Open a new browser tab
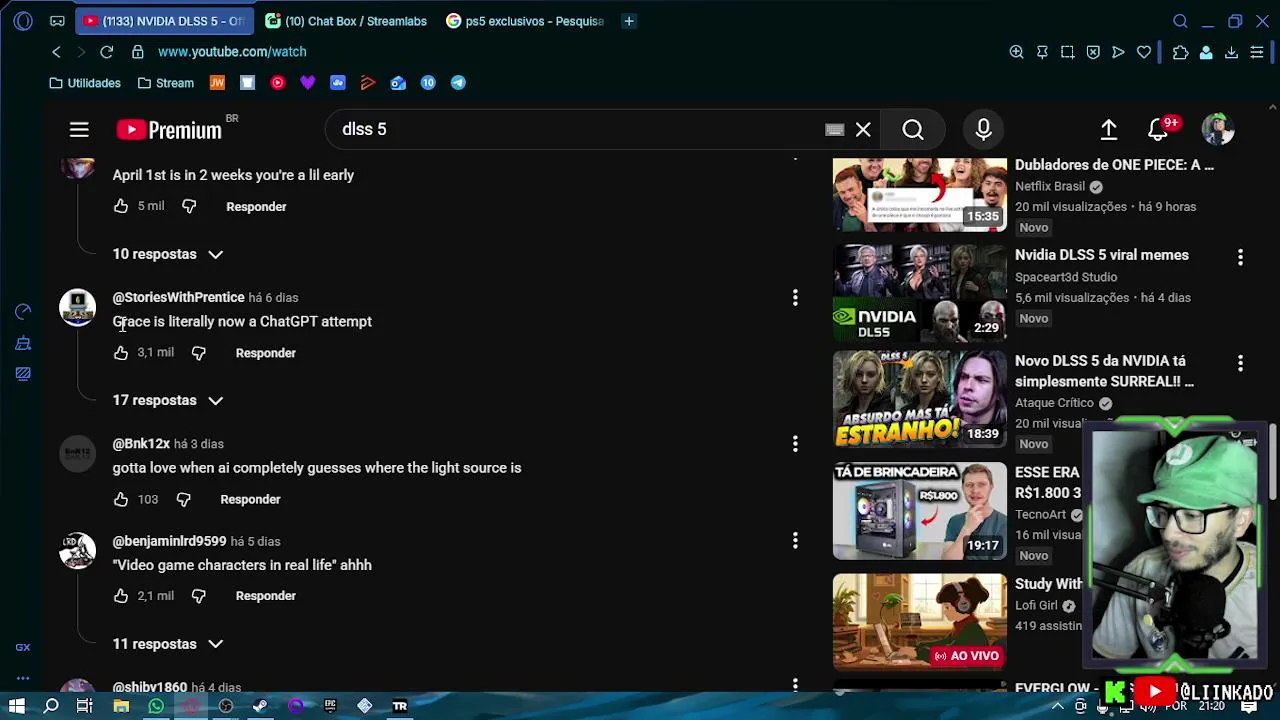The width and height of the screenshot is (1280, 720). [629, 21]
